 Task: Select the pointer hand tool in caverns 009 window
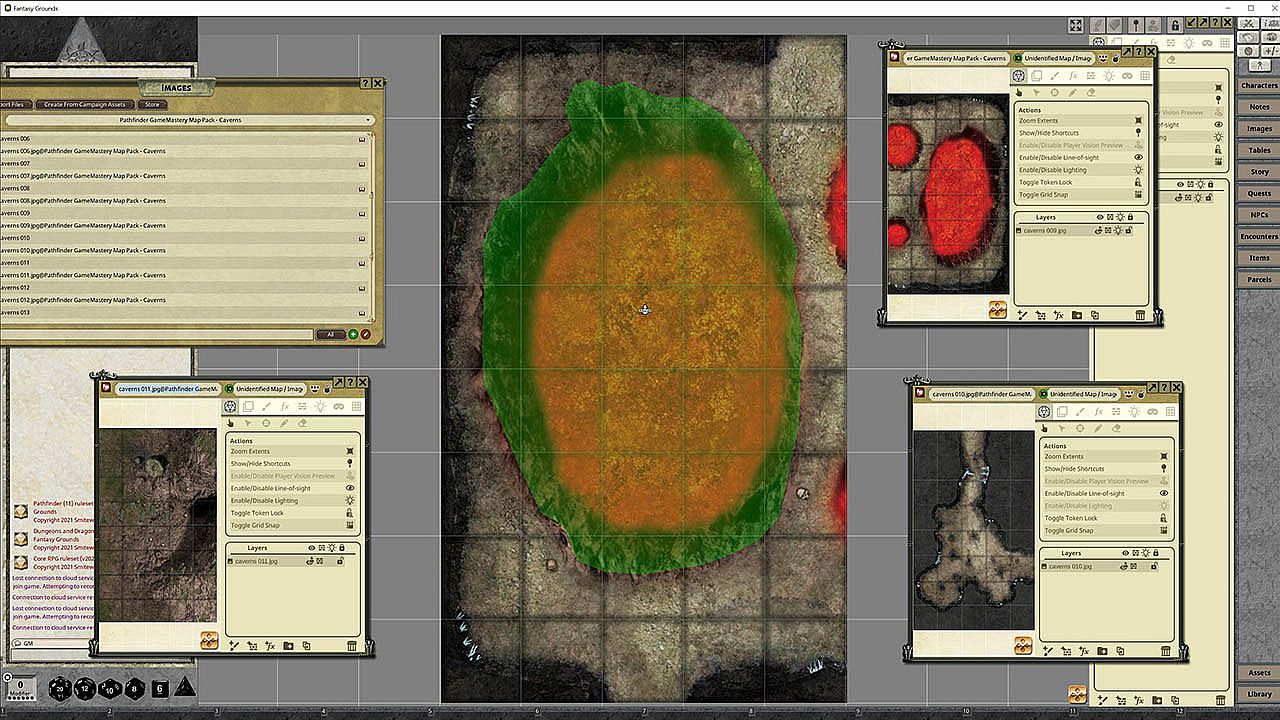[1019, 92]
